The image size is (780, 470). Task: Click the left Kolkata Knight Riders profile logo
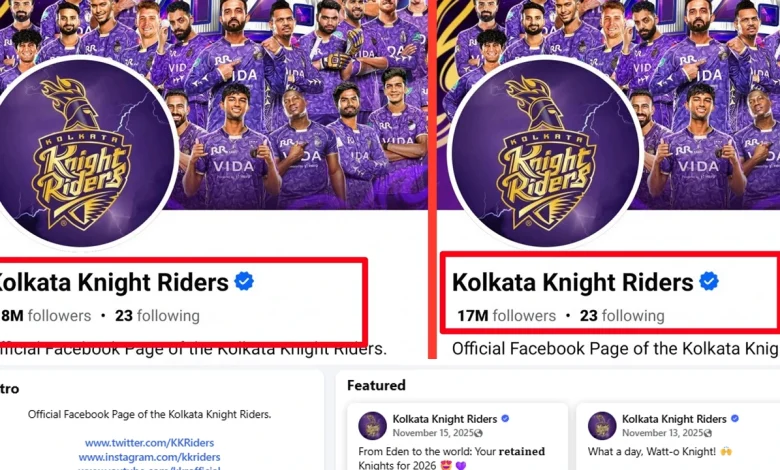[x=82, y=152]
